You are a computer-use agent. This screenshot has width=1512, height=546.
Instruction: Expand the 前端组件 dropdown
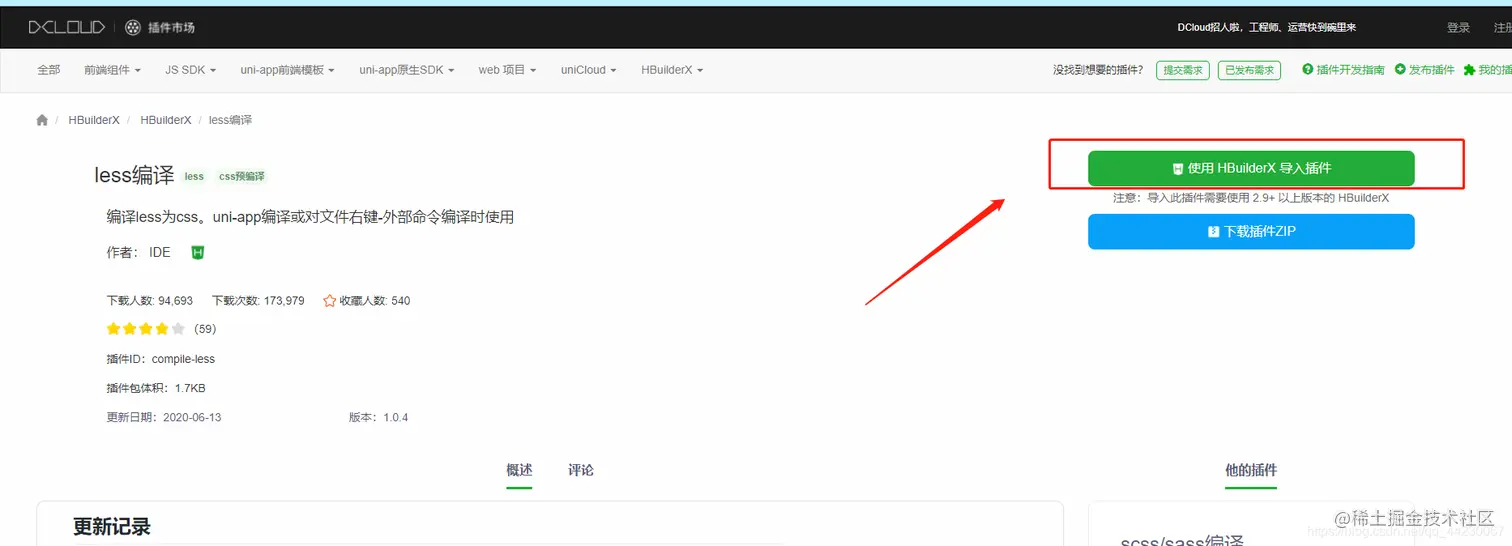[x=112, y=70]
